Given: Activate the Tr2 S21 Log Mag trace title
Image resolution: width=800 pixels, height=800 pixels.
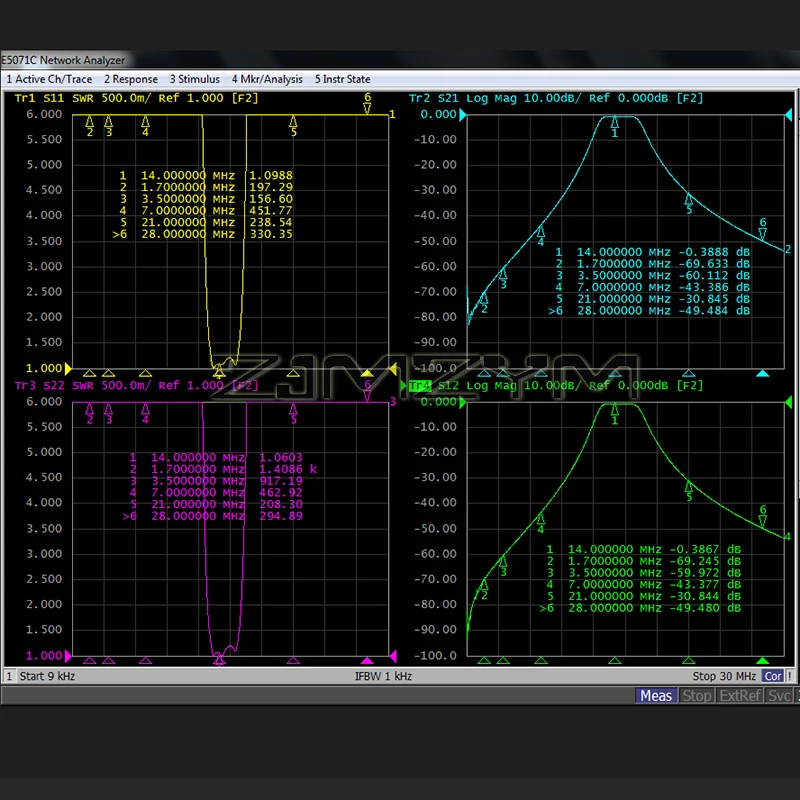Looking at the screenshot, I should (556, 98).
